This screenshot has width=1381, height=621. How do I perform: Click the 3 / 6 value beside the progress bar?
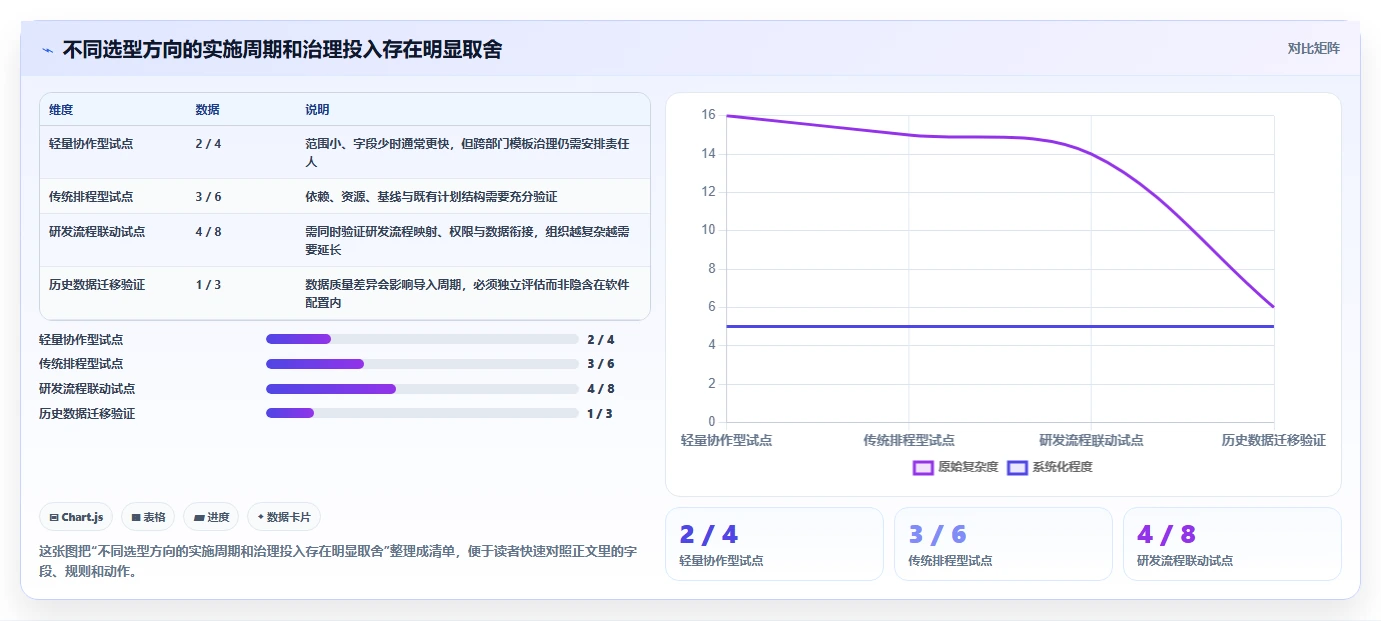coord(601,364)
